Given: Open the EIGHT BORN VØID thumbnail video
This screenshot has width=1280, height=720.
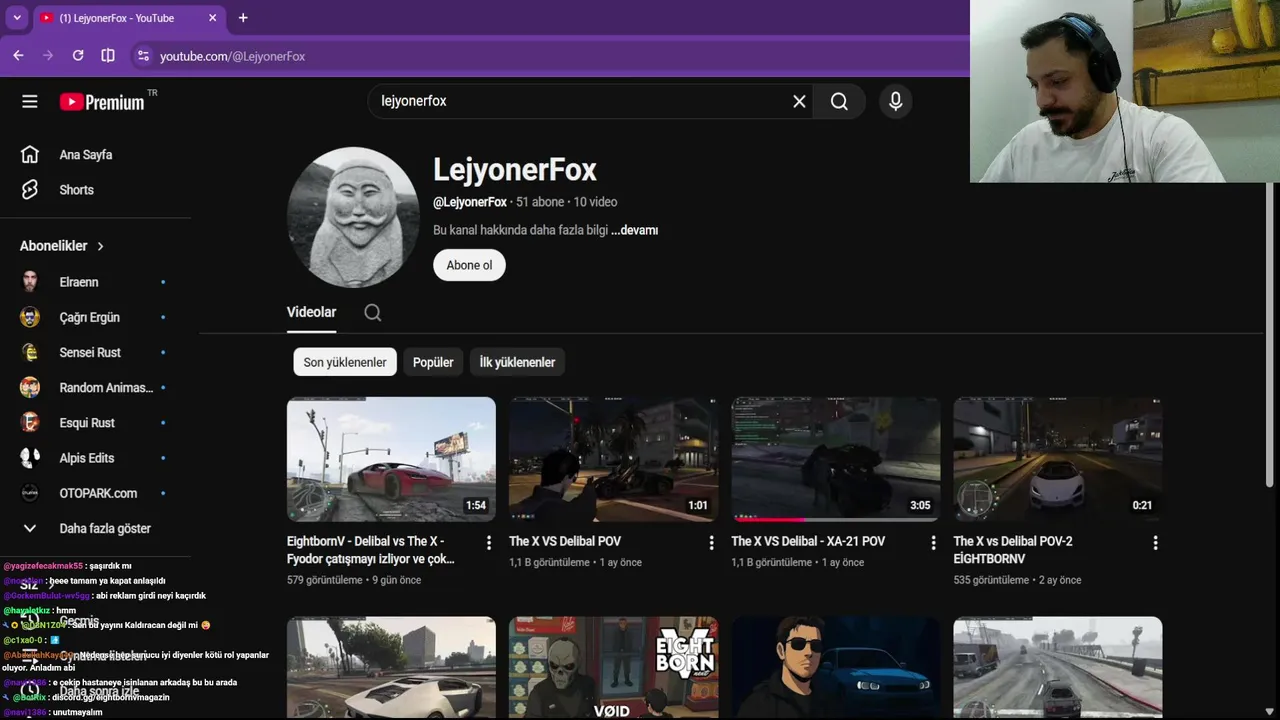Looking at the screenshot, I should click(x=613, y=667).
